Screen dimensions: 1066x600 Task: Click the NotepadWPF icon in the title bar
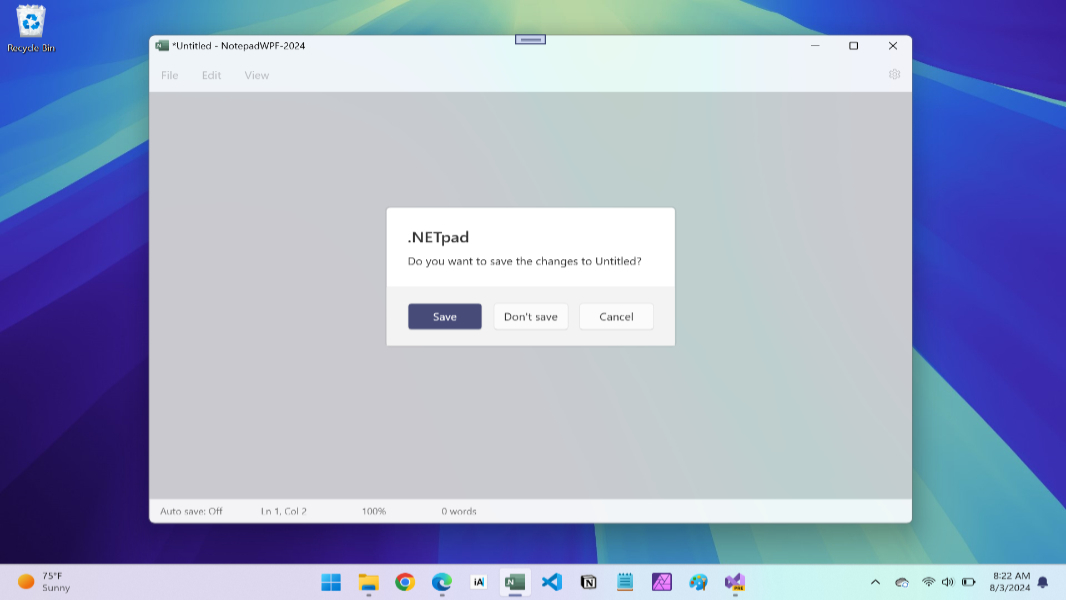tap(160, 45)
